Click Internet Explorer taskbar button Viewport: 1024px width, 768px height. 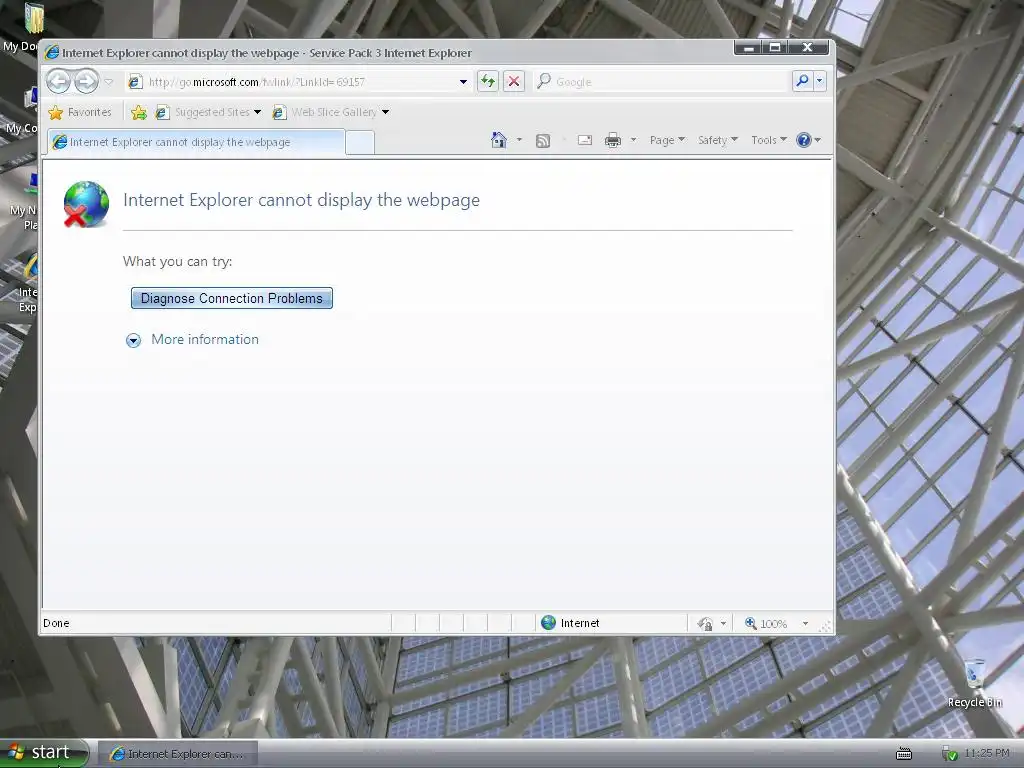tap(178, 754)
